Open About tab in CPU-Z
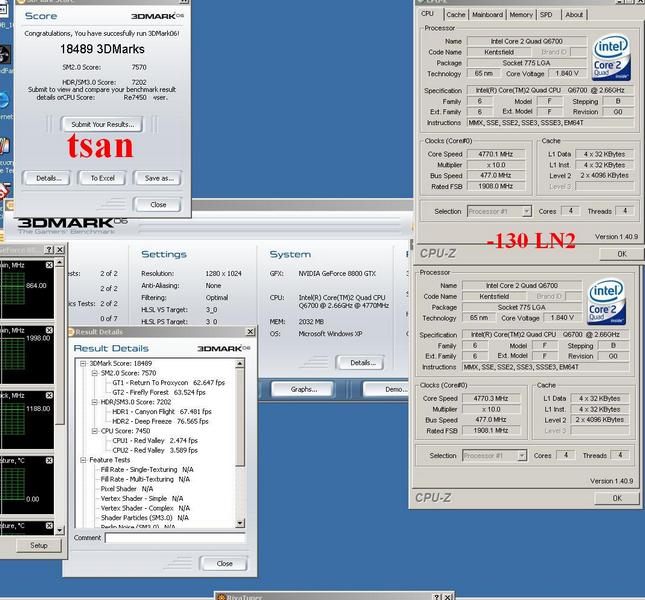The image size is (645, 600). click(x=574, y=14)
